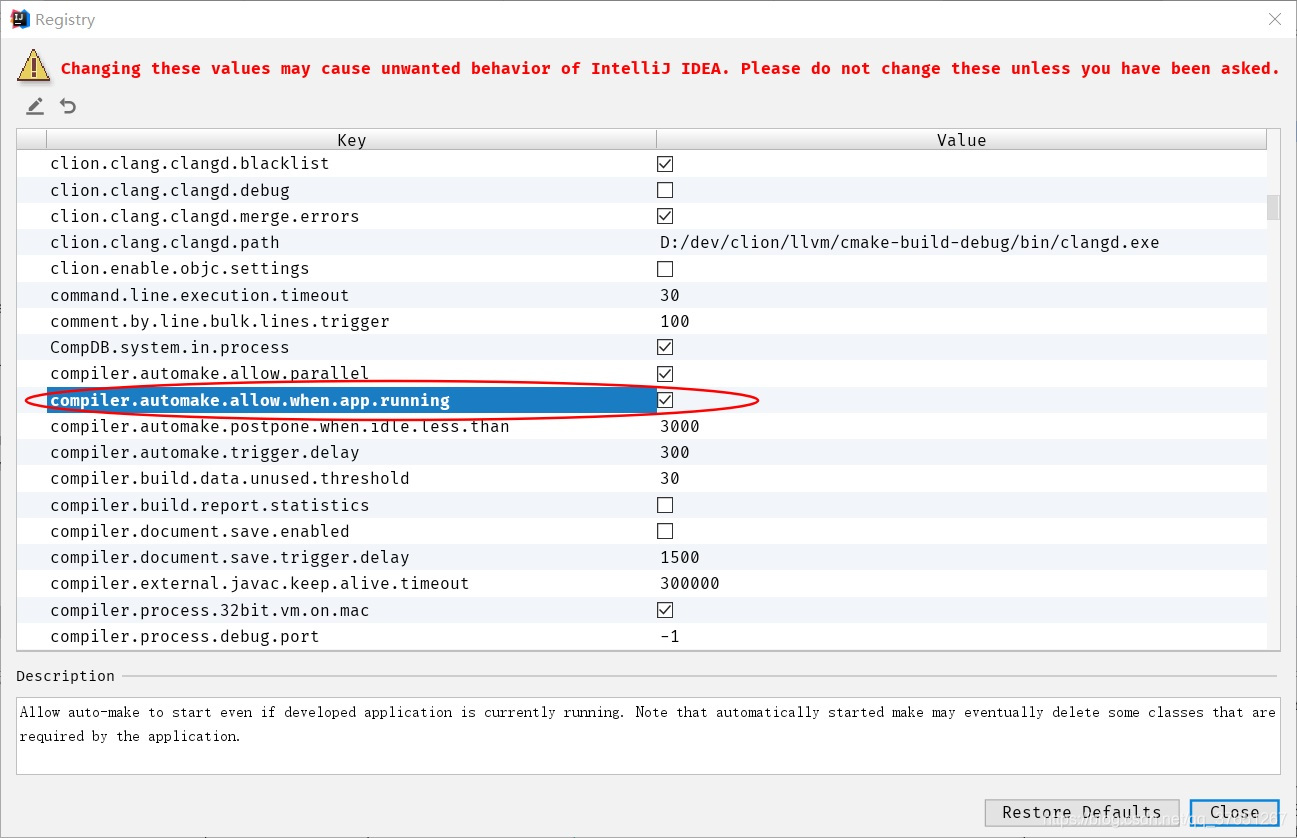Enable clion.clang.clangd.debug checkbox

(665, 190)
